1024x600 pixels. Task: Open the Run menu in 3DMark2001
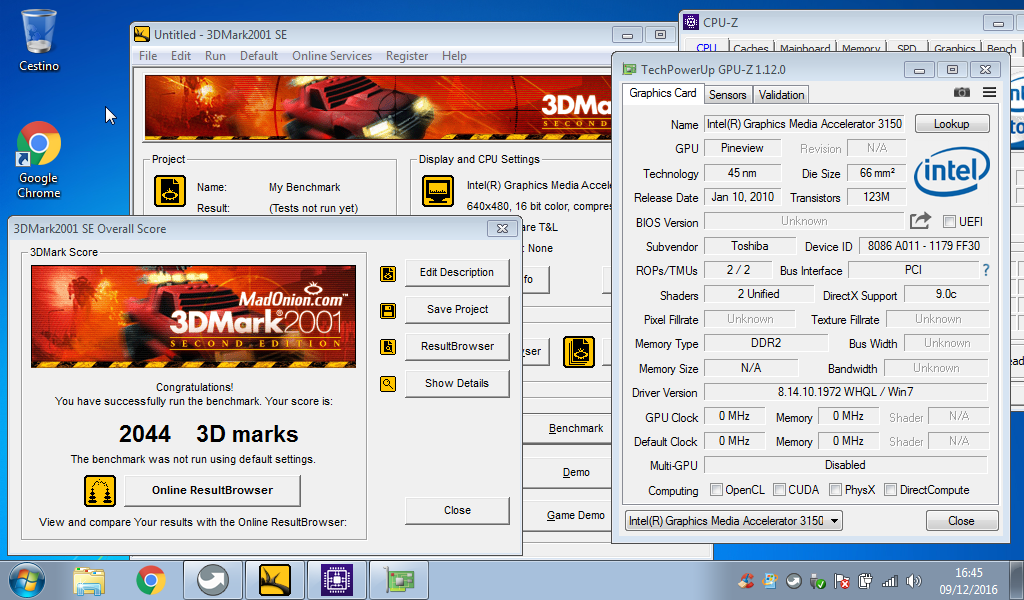(x=216, y=56)
